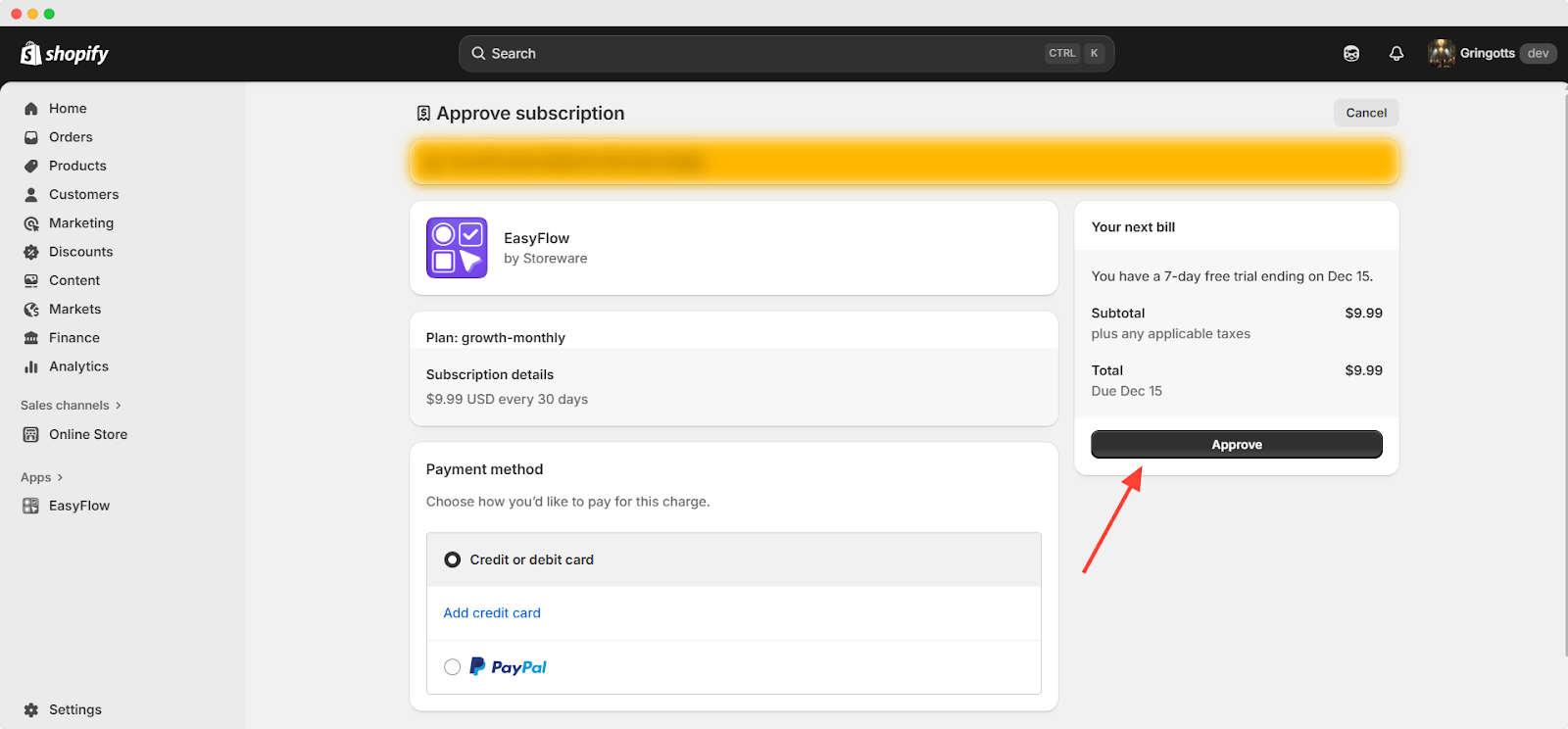Click the Add credit card link

pyautogui.click(x=492, y=613)
